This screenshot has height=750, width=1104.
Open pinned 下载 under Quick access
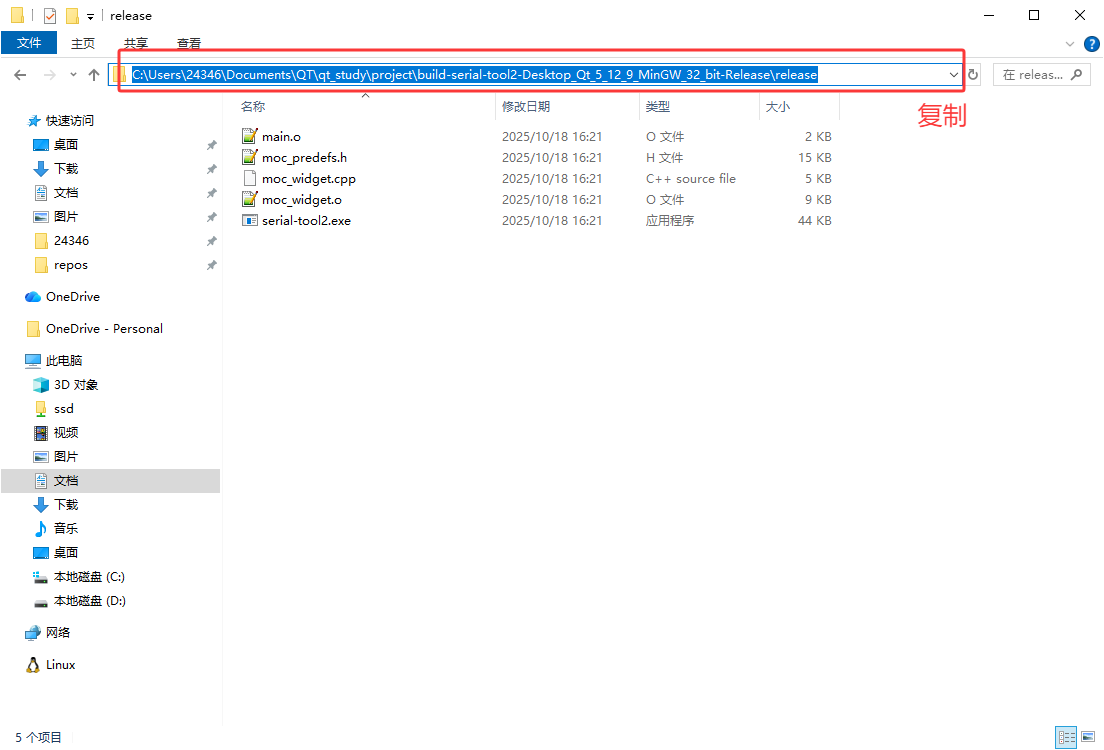coord(66,168)
